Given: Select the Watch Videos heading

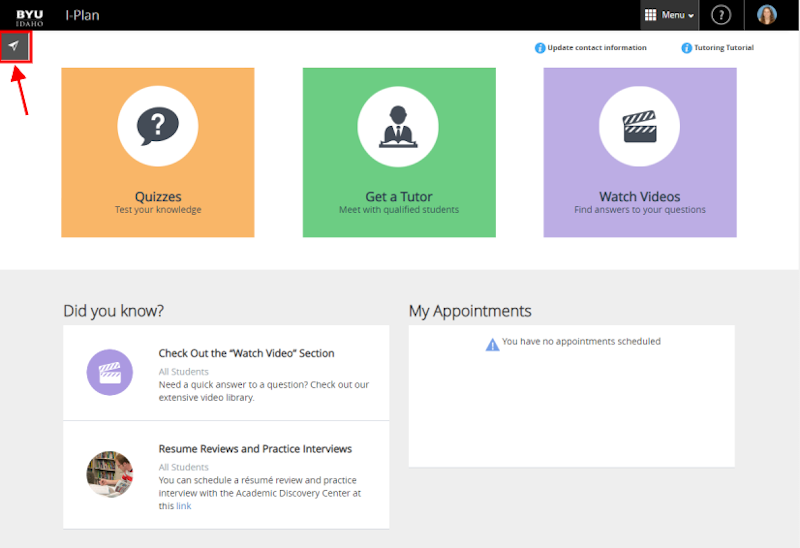Looking at the screenshot, I should tap(639, 197).
